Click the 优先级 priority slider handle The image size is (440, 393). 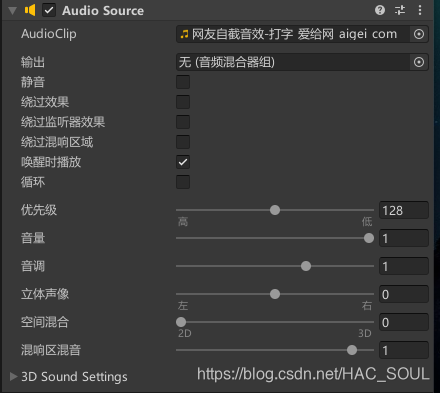click(x=275, y=210)
